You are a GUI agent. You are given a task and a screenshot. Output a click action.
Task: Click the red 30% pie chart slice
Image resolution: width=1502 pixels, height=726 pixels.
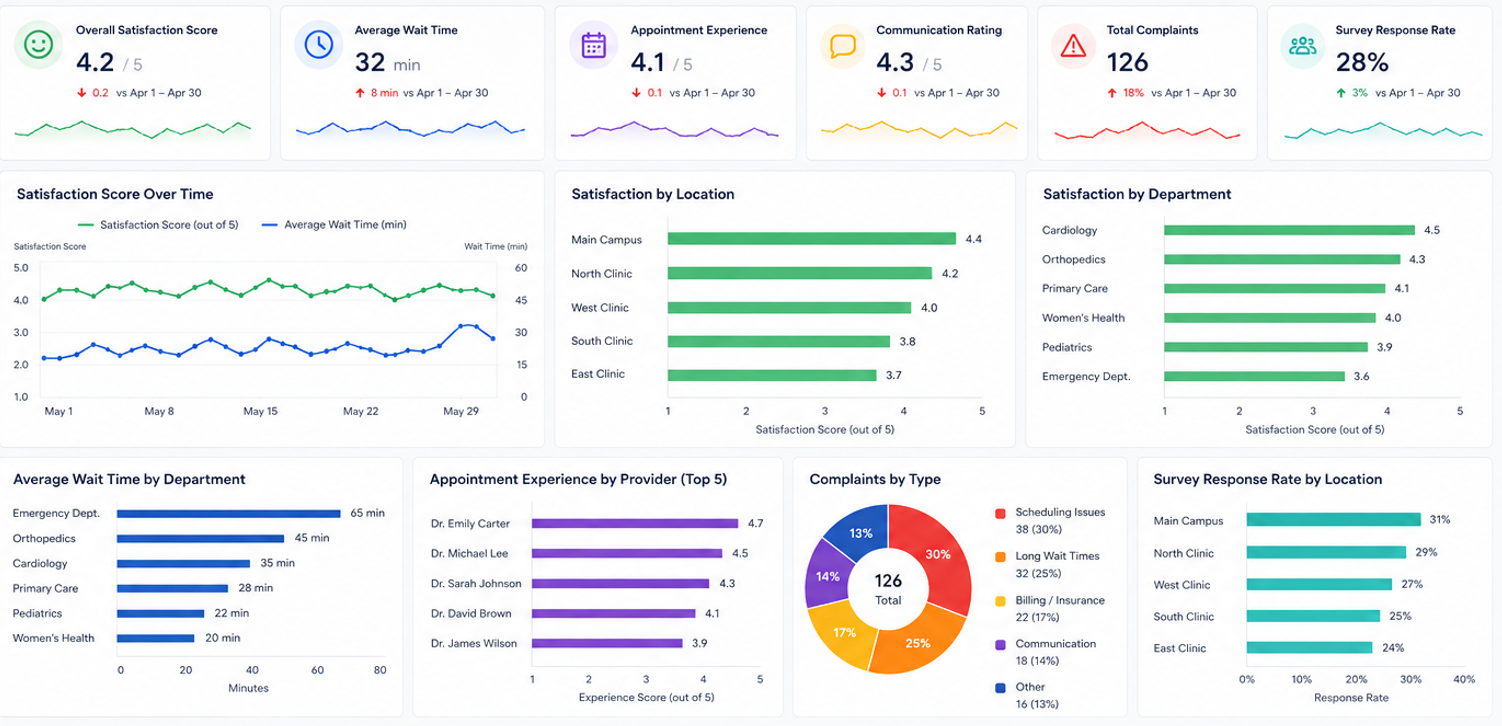938,555
